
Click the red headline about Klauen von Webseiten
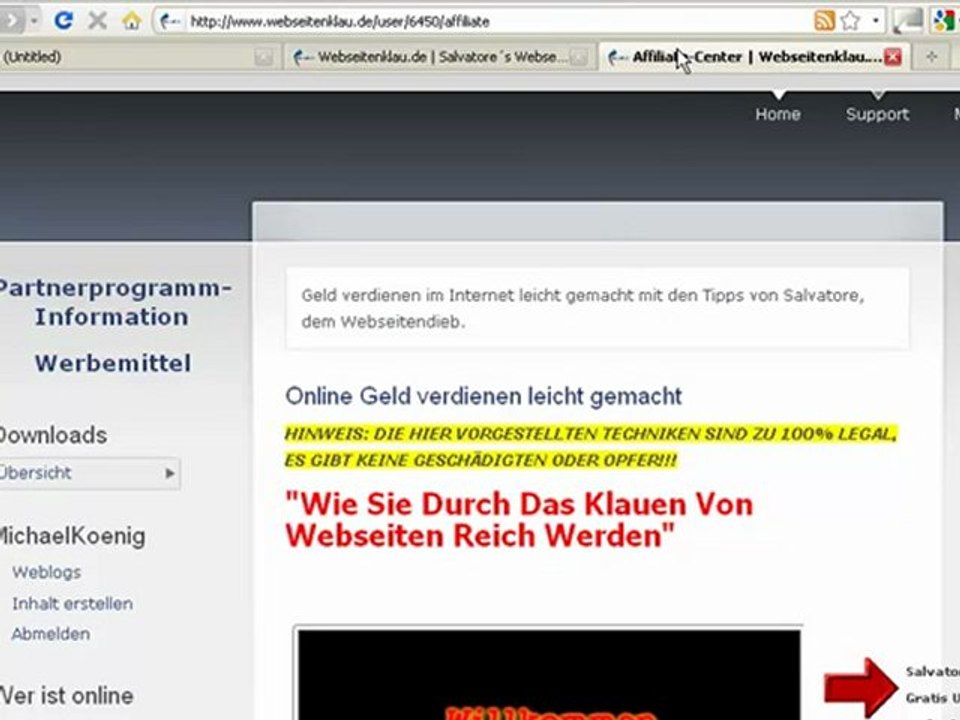(x=519, y=520)
